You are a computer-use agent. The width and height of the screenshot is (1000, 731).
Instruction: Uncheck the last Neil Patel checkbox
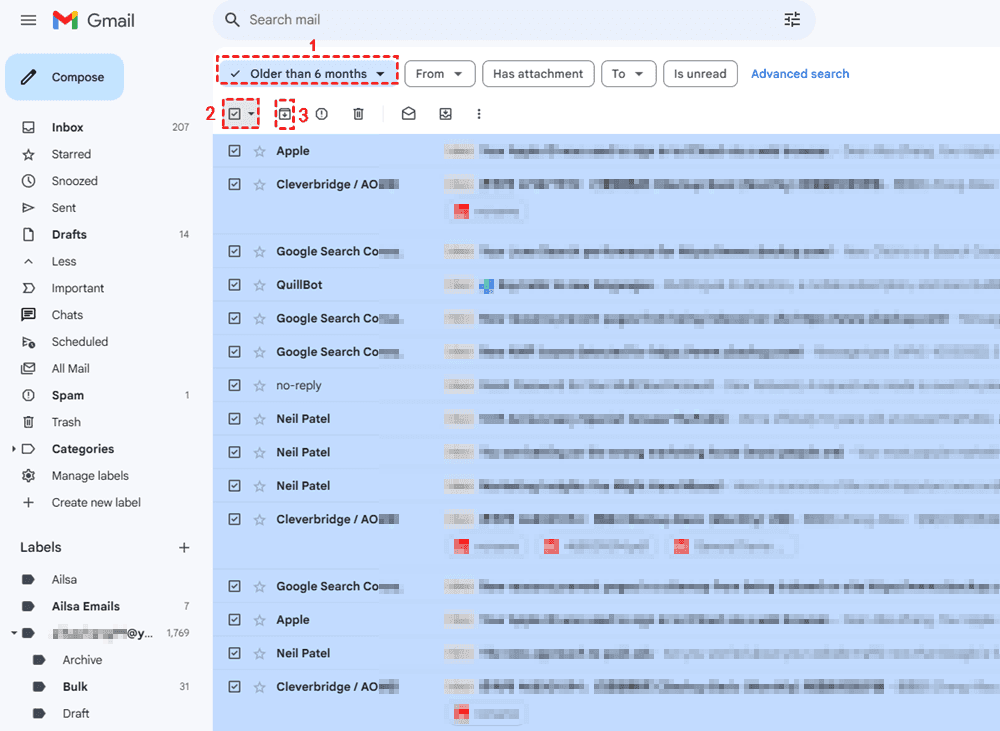(x=235, y=654)
